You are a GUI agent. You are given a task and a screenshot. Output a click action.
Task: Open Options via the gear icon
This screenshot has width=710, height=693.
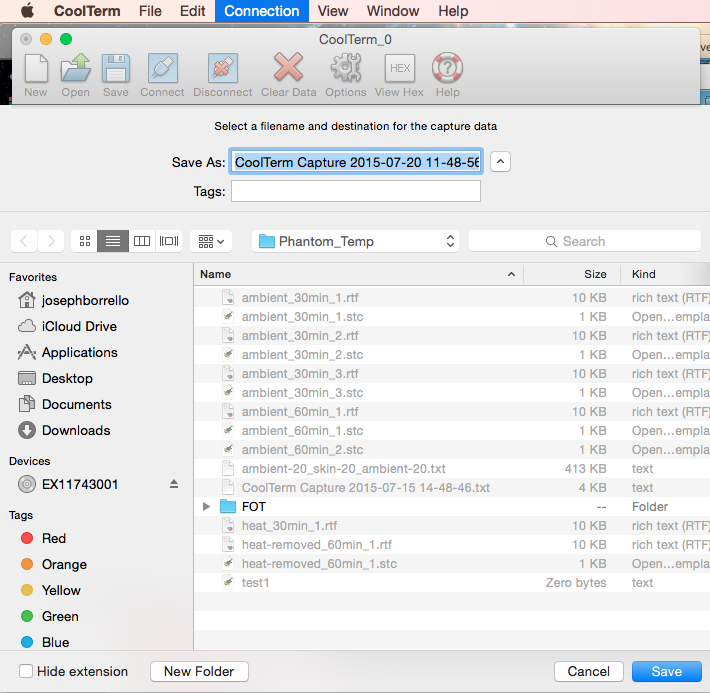pos(346,68)
